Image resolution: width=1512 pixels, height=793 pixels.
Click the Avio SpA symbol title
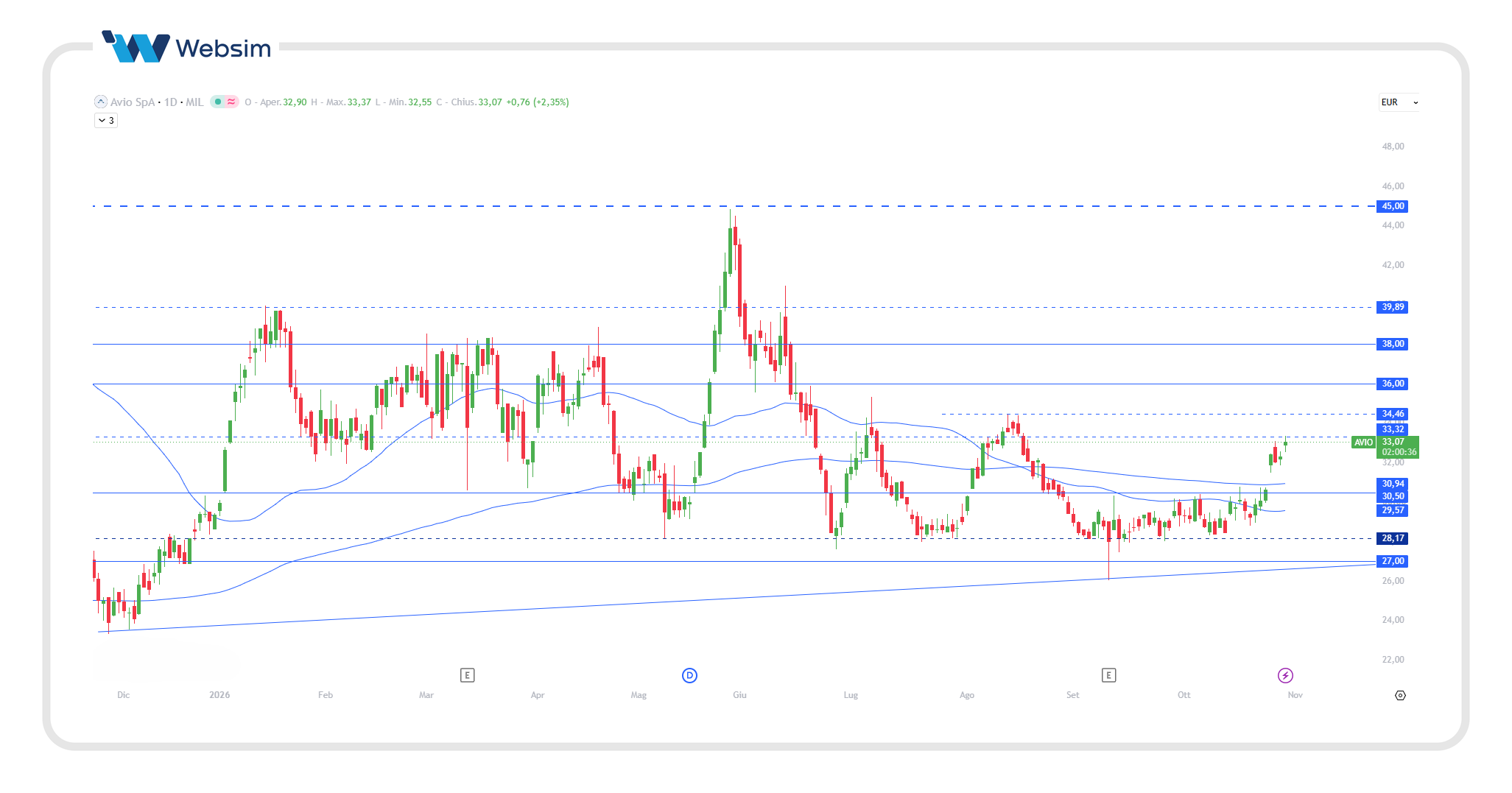(x=133, y=102)
